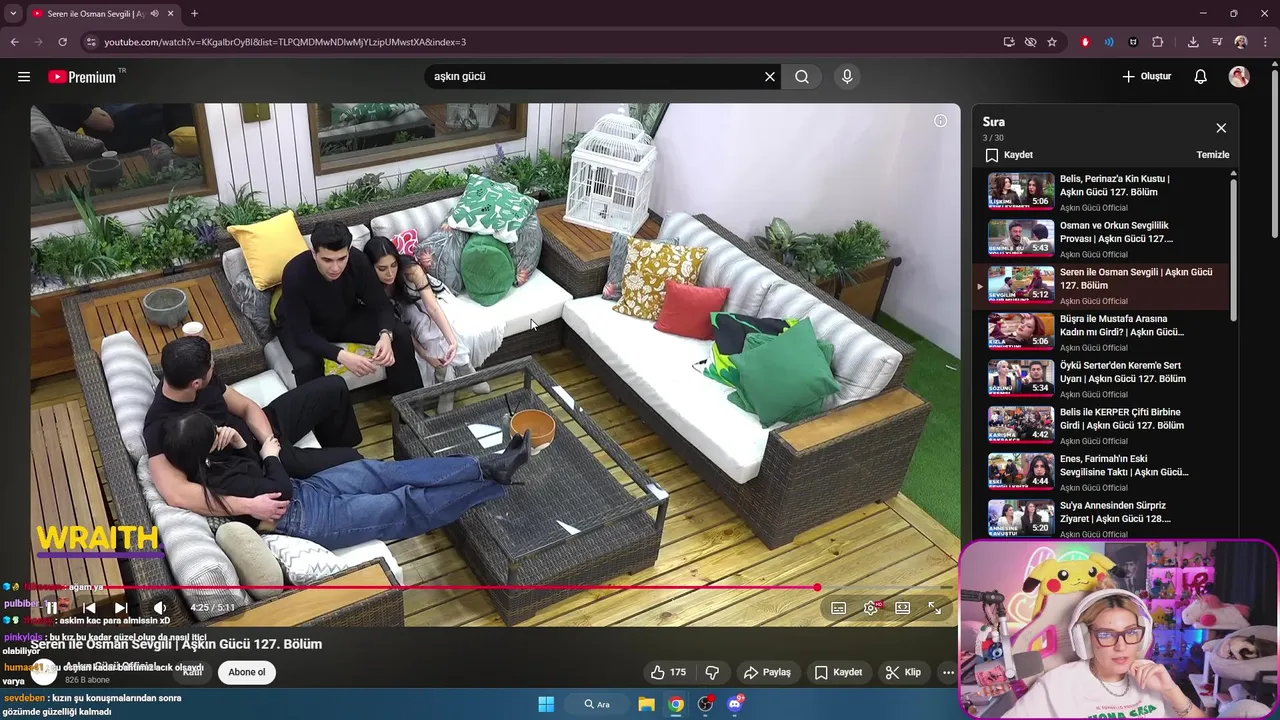
Task: Save queue with Kaydet bookmark
Action: (x=1009, y=155)
